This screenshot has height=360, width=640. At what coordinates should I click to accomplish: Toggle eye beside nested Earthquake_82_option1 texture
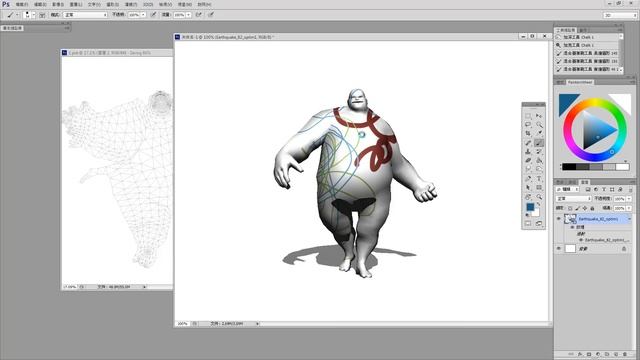[581, 240]
